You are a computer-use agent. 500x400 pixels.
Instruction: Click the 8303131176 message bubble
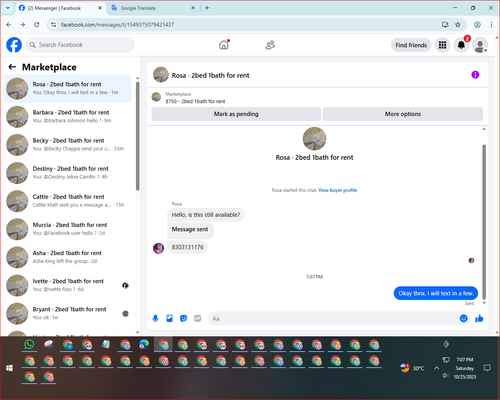point(187,247)
